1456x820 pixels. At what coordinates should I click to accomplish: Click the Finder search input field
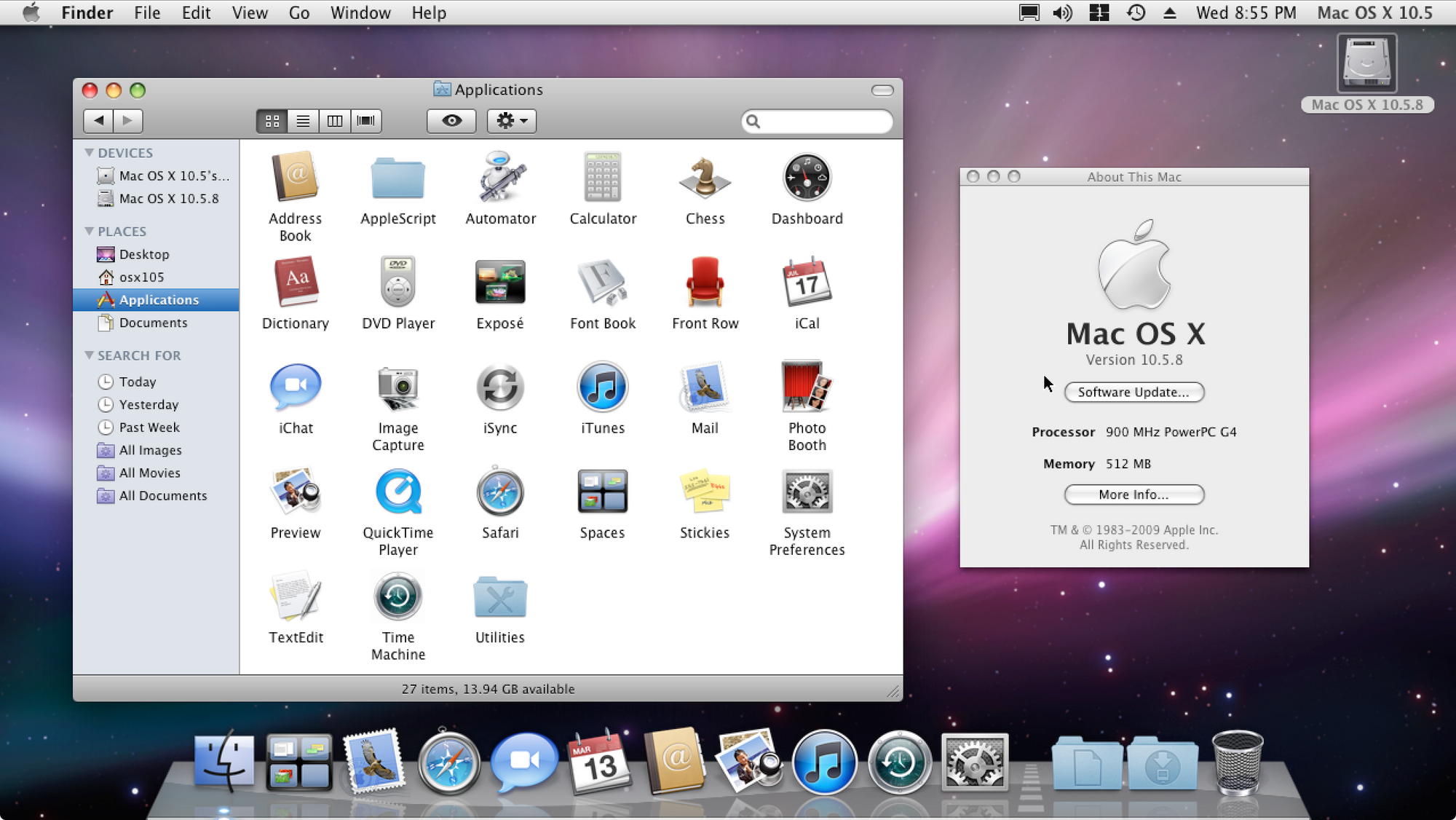tap(818, 120)
